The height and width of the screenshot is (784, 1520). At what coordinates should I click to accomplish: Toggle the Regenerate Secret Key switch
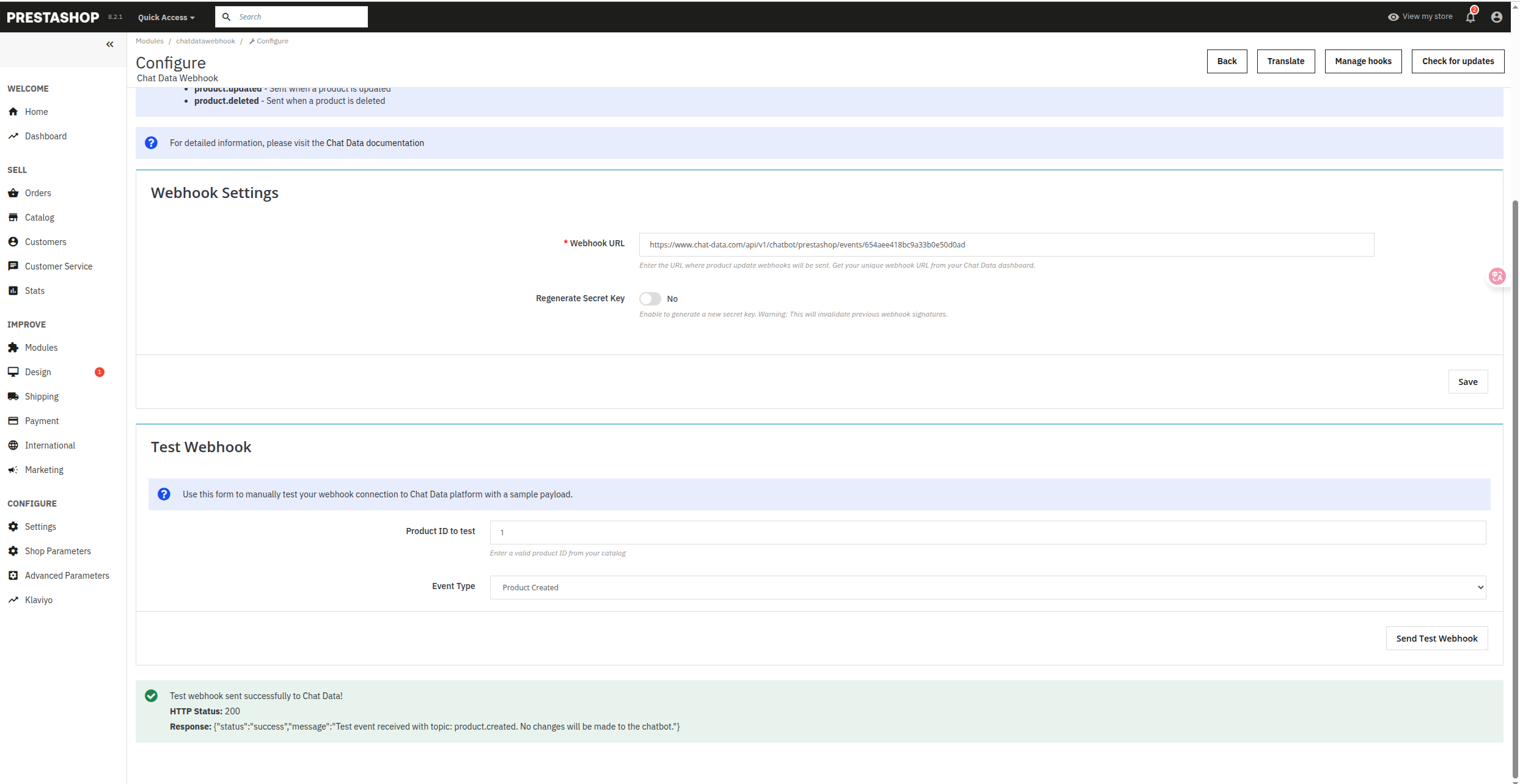point(650,299)
